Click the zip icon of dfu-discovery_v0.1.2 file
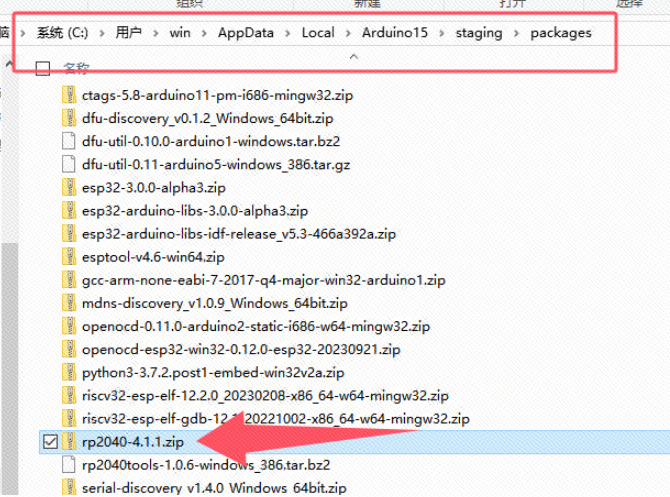 69,118
